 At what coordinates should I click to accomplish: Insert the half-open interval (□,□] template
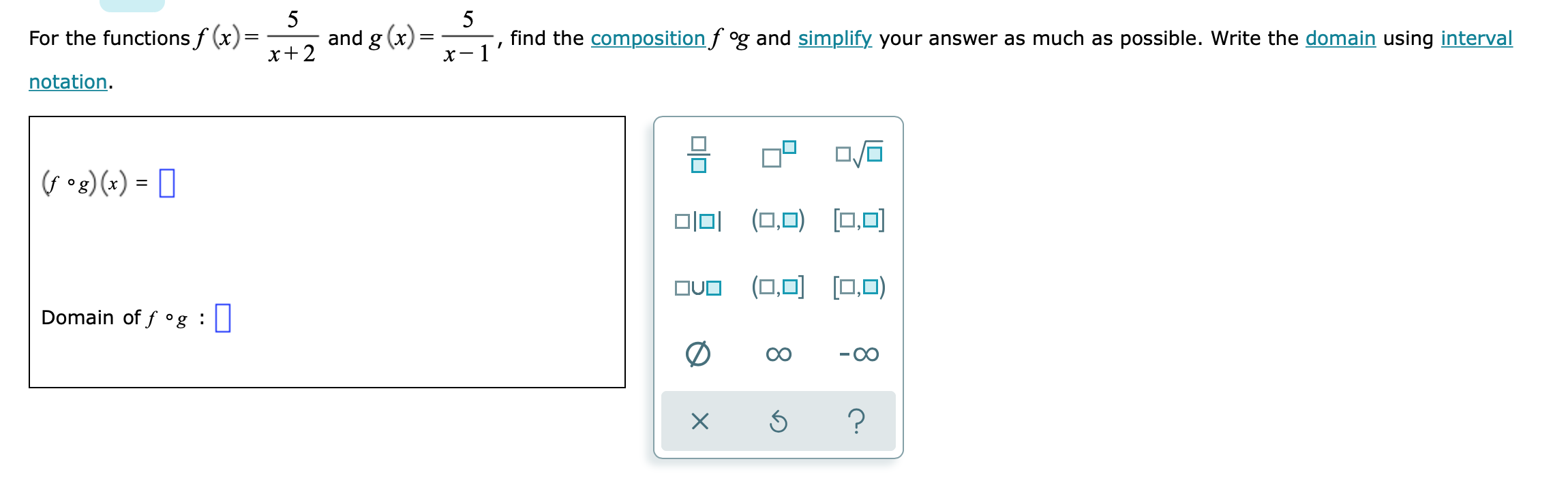tap(779, 287)
